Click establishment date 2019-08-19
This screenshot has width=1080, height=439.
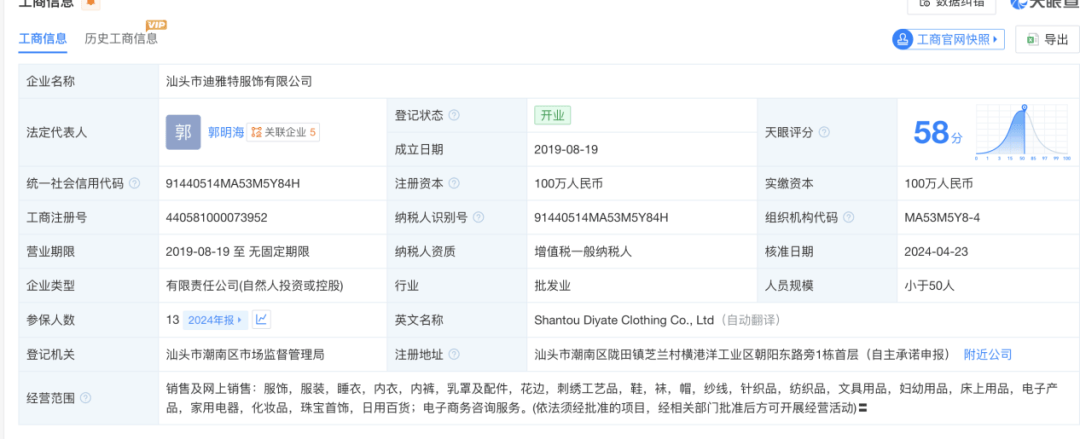tap(567, 150)
